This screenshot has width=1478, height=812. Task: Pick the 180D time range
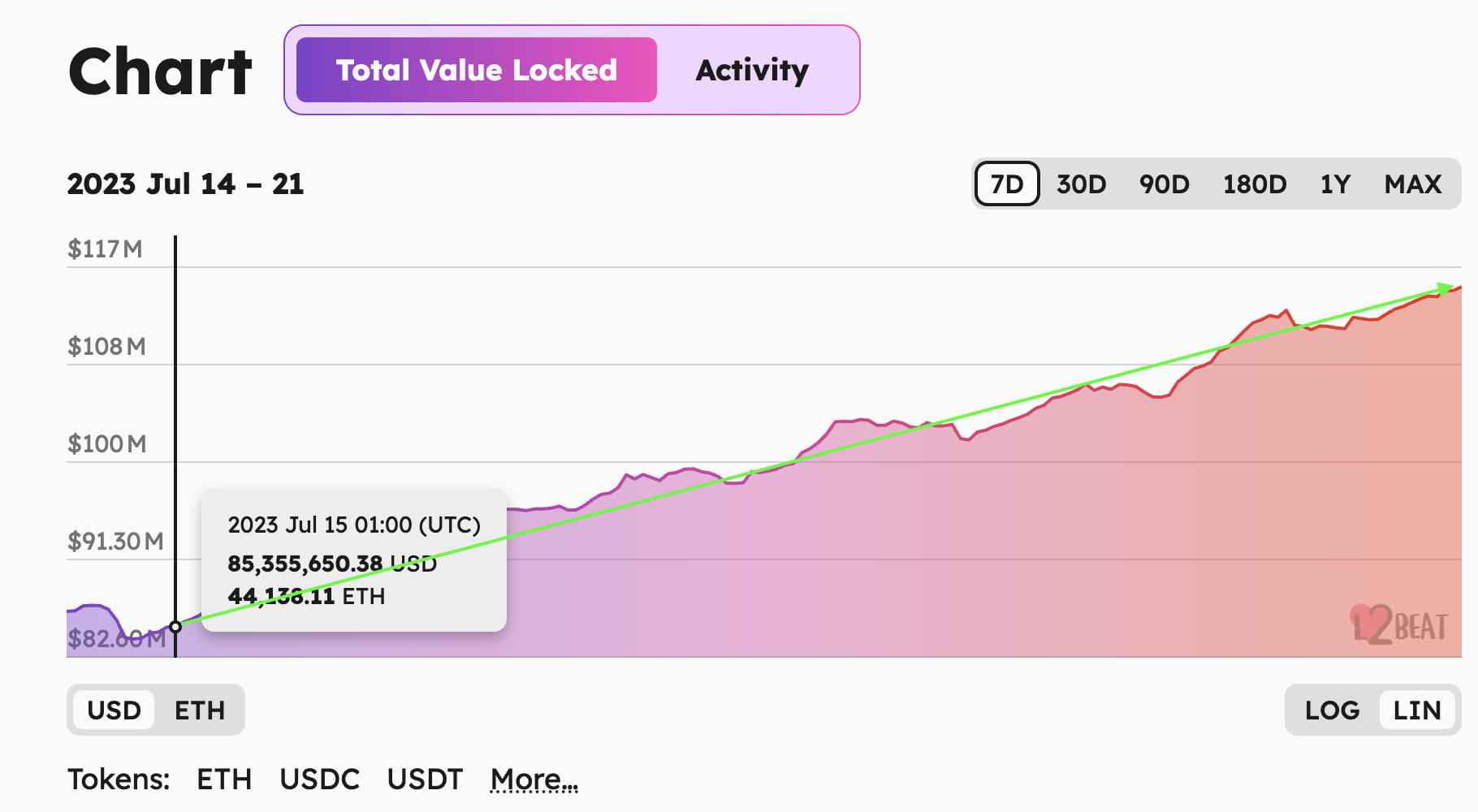tap(1255, 184)
